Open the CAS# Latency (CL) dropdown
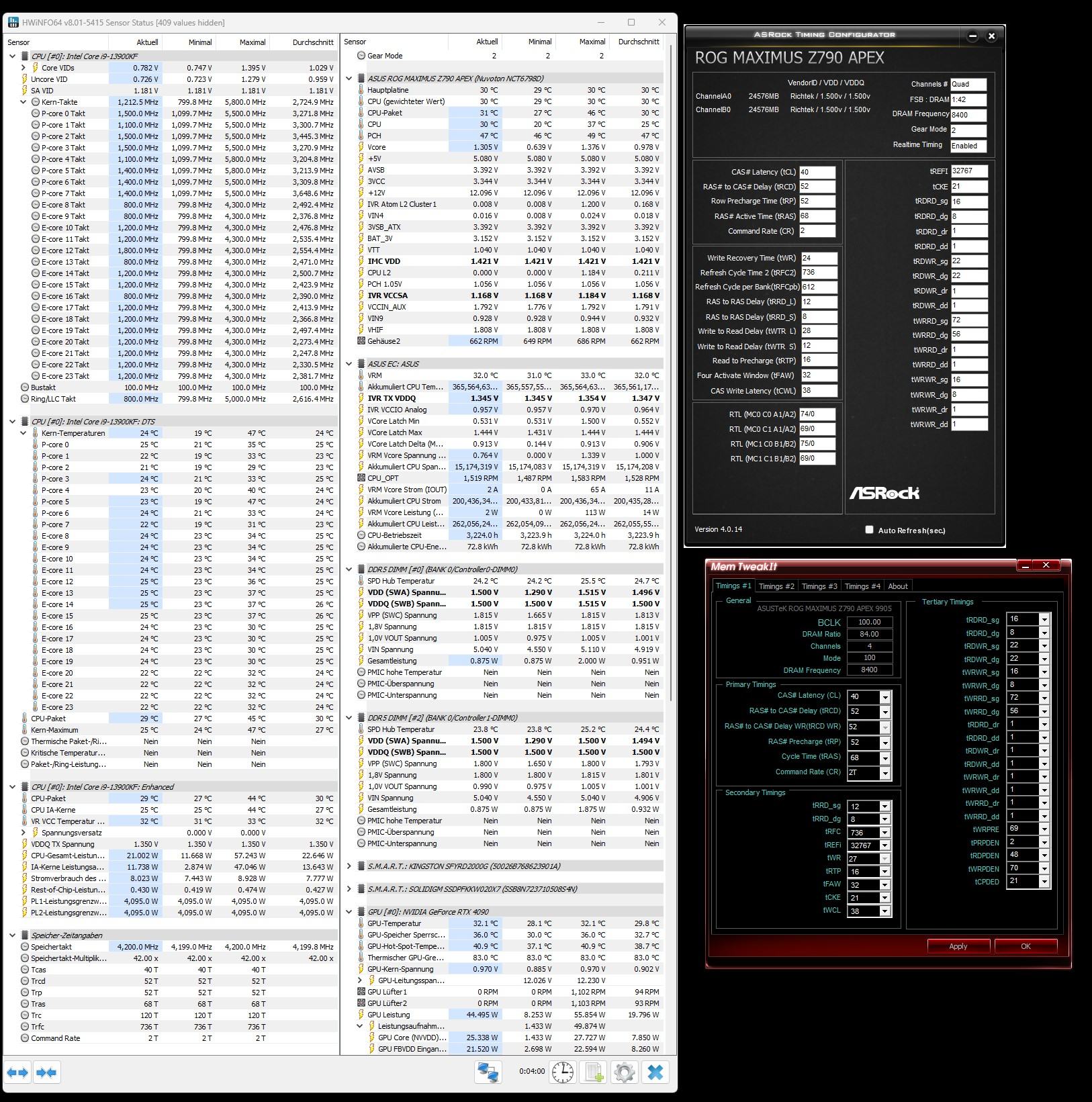Screen dimensions: 1092x1102 885,696
